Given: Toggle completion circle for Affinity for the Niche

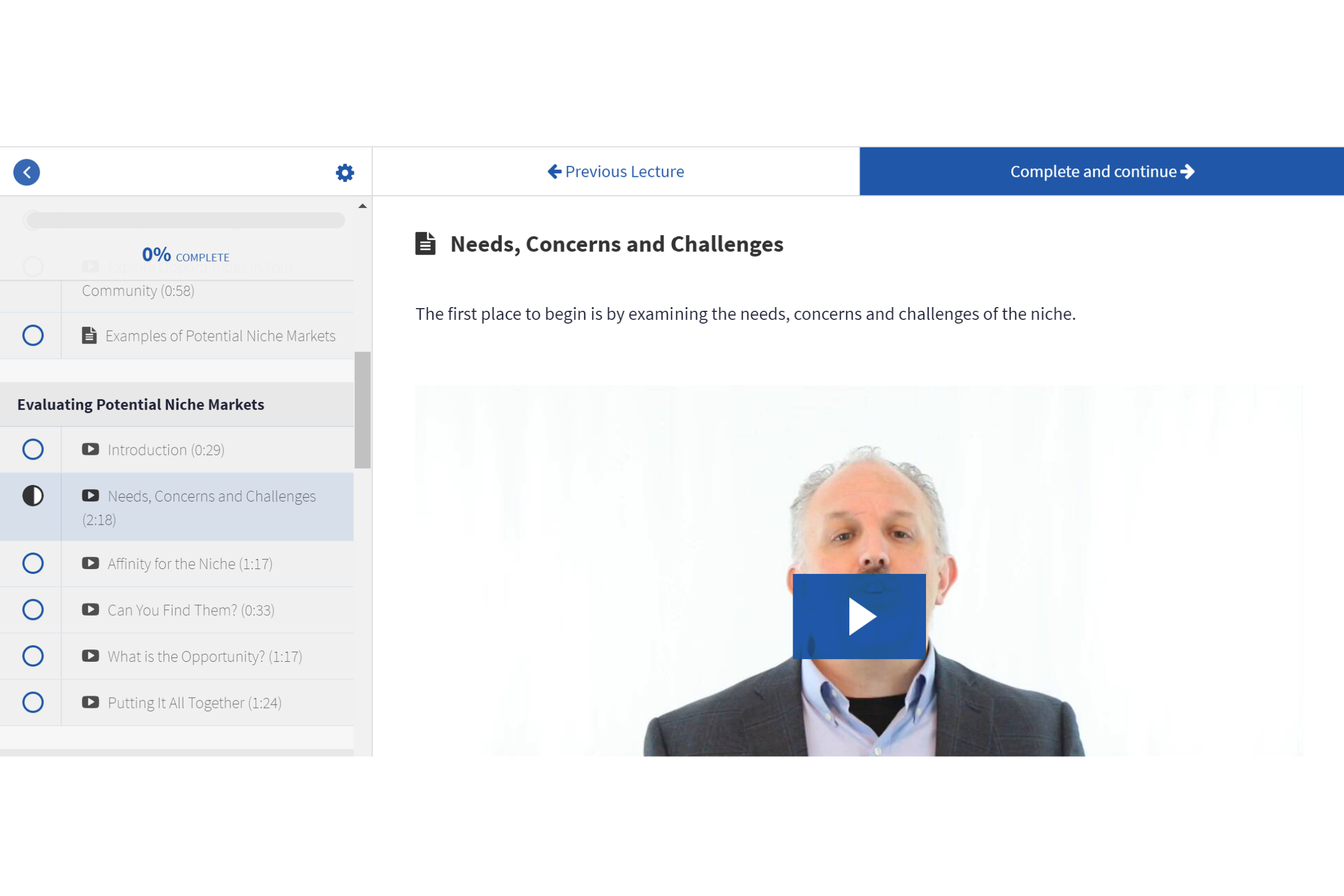Looking at the screenshot, I should point(33,563).
